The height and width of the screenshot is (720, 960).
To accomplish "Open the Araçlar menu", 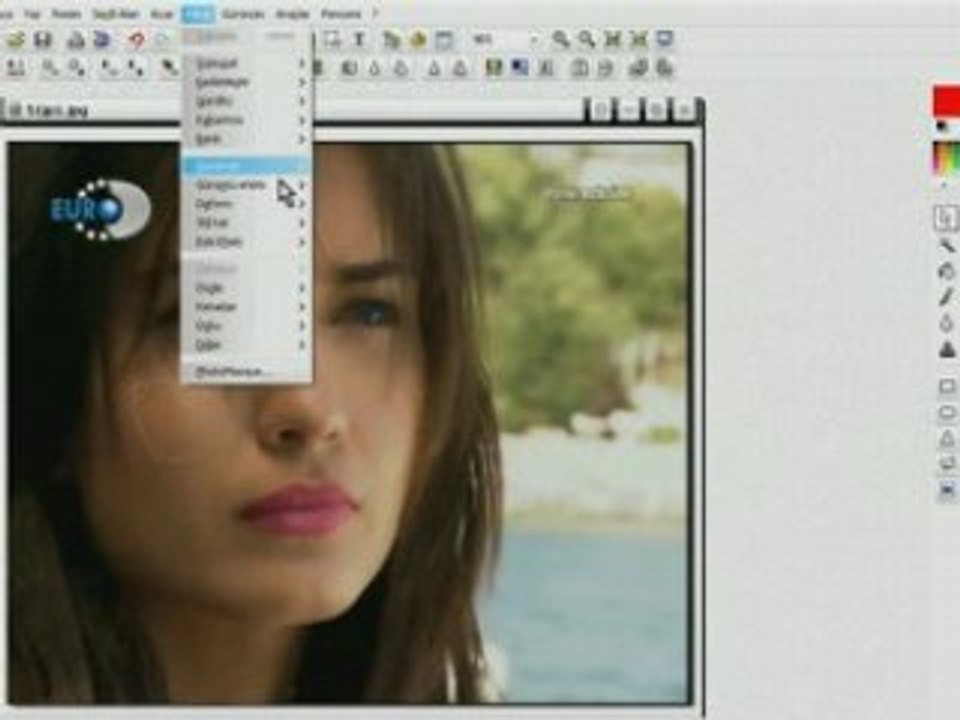I will pyautogui.click(x=293, y=13).
